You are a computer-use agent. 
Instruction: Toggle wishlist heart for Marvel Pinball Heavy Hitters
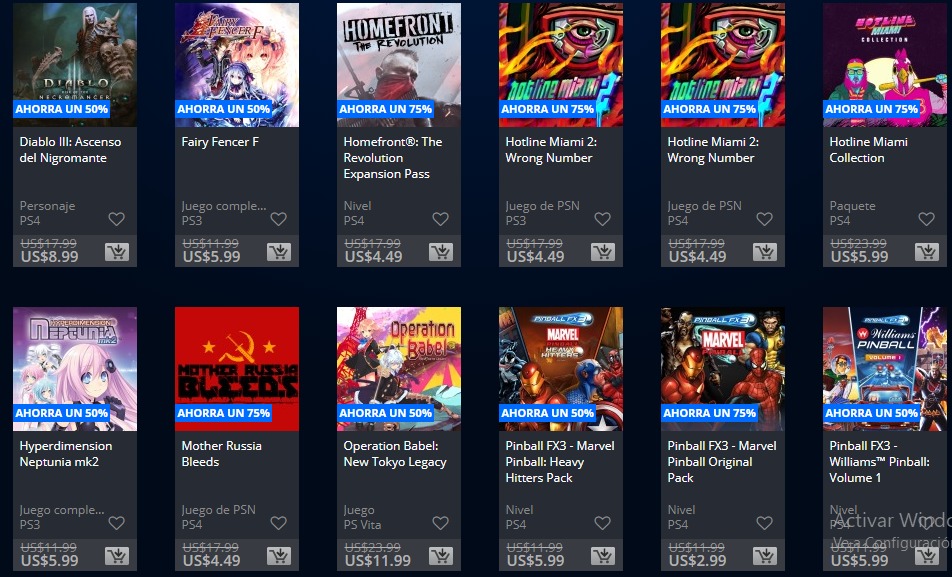pyautogui.click(x=602, y=523)
